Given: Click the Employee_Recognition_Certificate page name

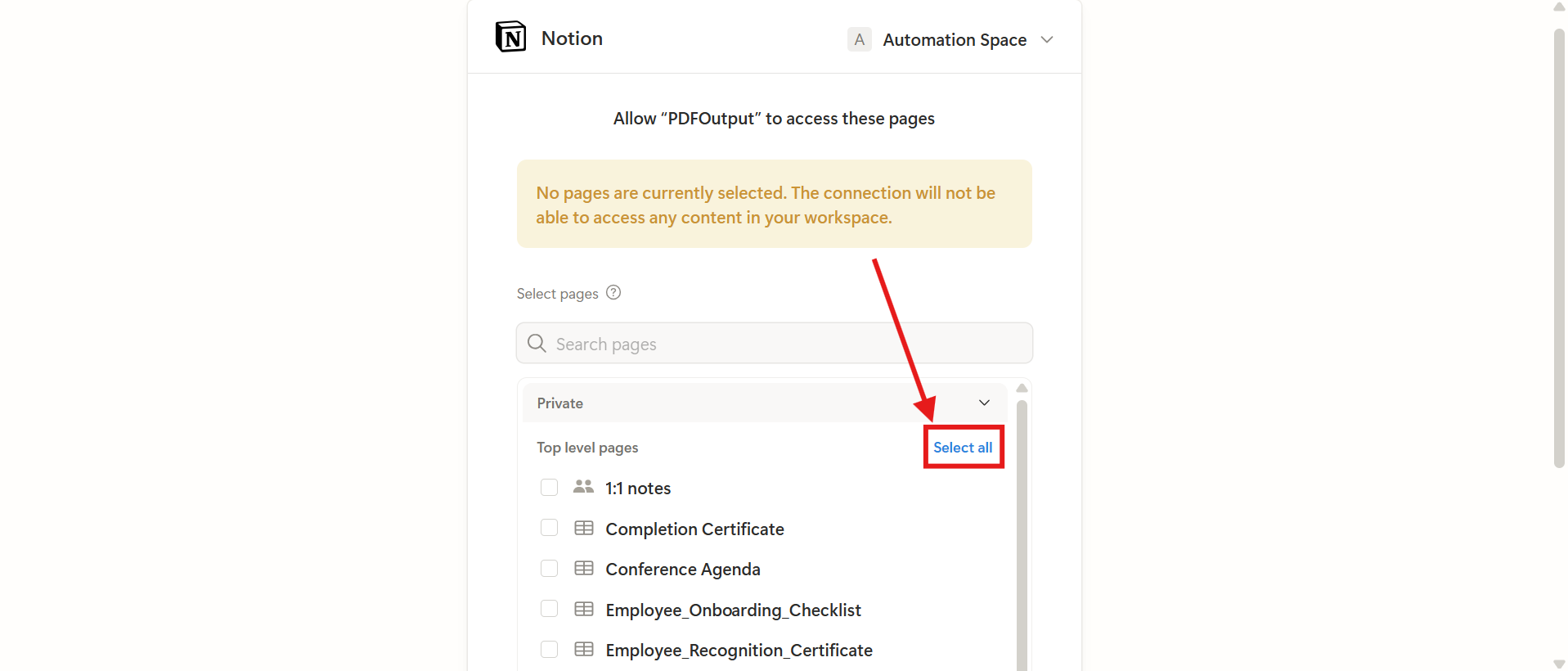Looking at the screenshot, I should point(739,650).
